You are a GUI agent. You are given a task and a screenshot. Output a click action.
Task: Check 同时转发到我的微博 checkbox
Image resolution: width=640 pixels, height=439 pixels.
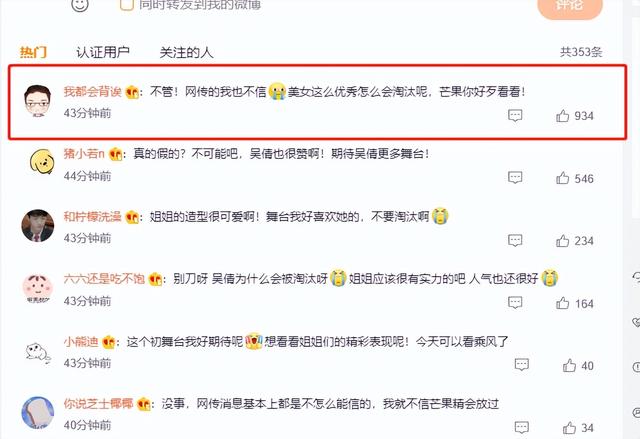point(127,4)
